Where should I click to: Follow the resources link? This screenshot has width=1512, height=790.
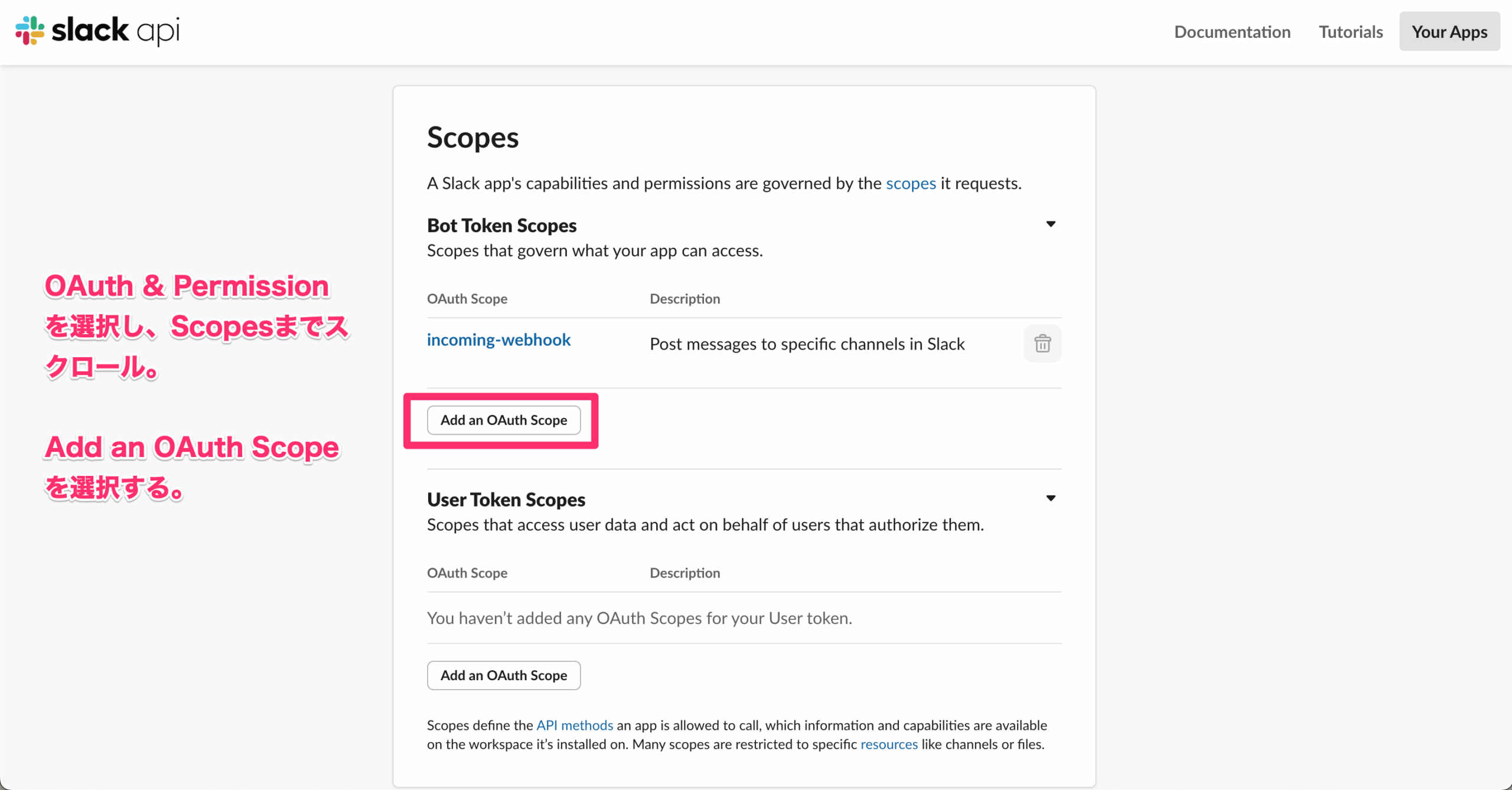pos(889,744)
